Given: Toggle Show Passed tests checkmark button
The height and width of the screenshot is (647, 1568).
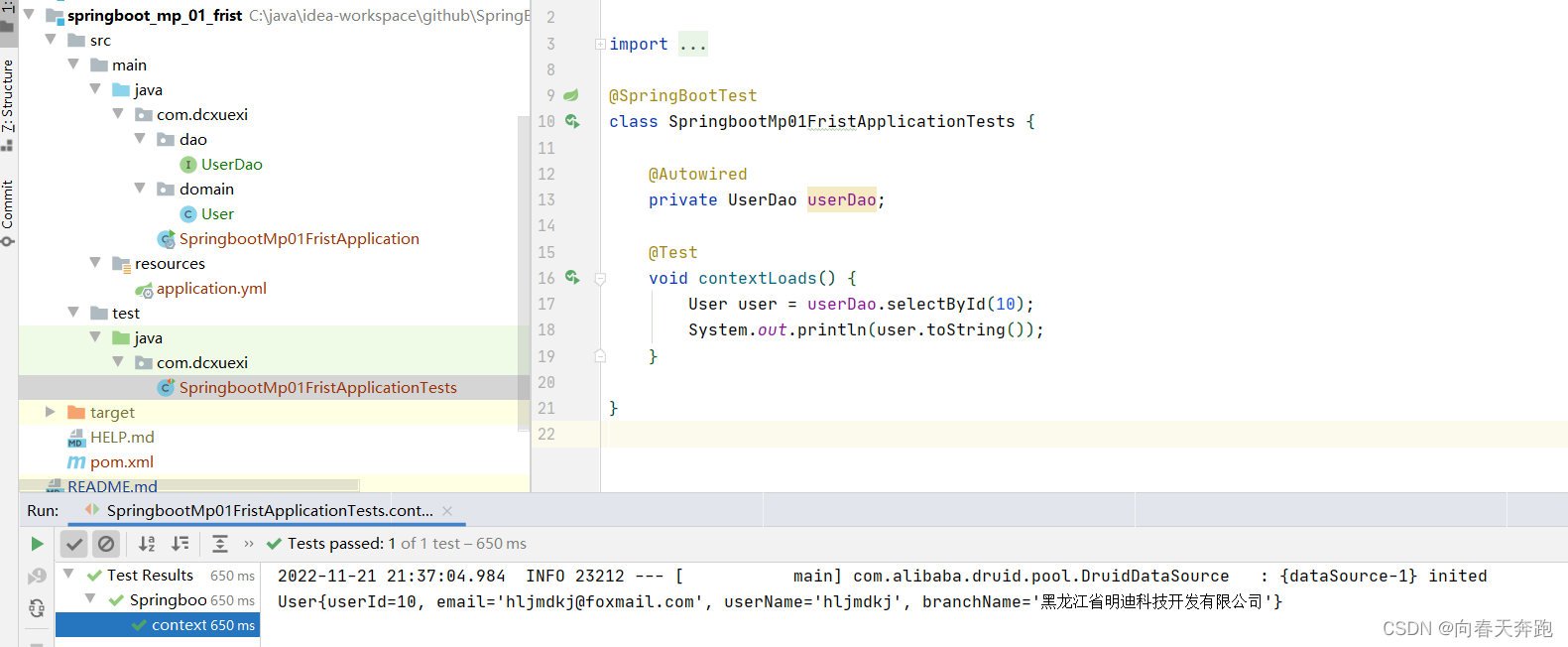Looking at the screenshot, I should (74, 544).
